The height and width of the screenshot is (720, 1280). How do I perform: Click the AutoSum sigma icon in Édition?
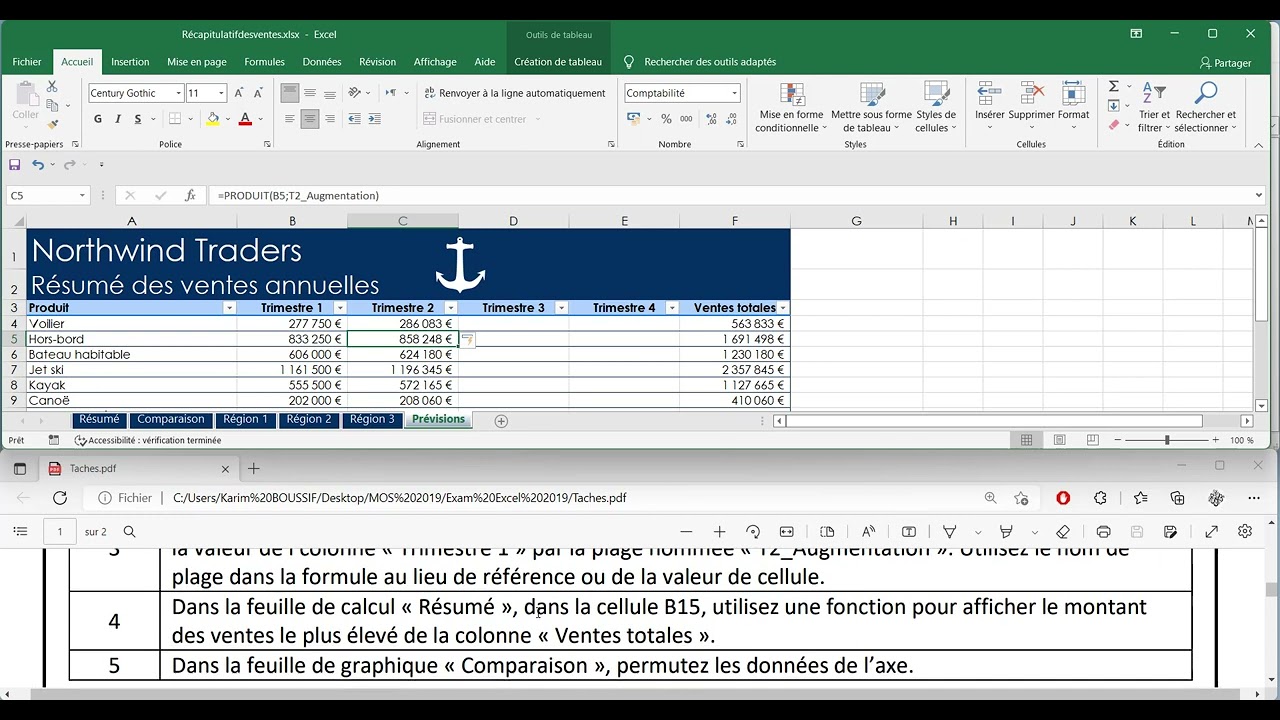[1114, 87]
